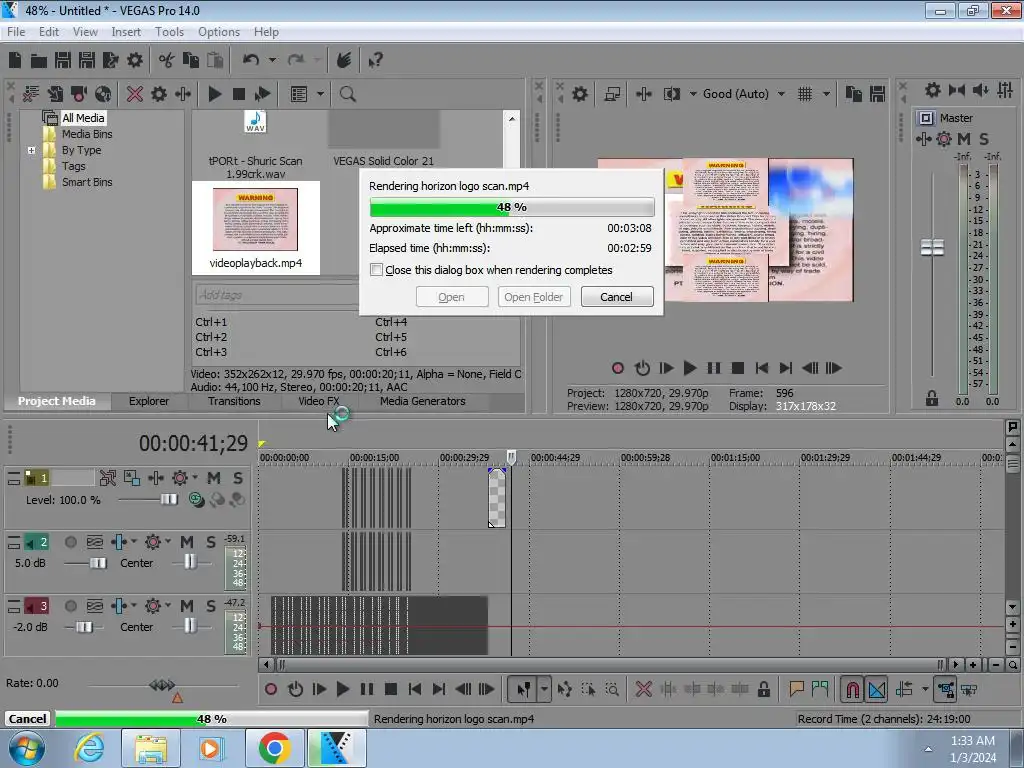1024x768 pixels.
Task: Click the Save project icon
Action: tap(63, 61)
